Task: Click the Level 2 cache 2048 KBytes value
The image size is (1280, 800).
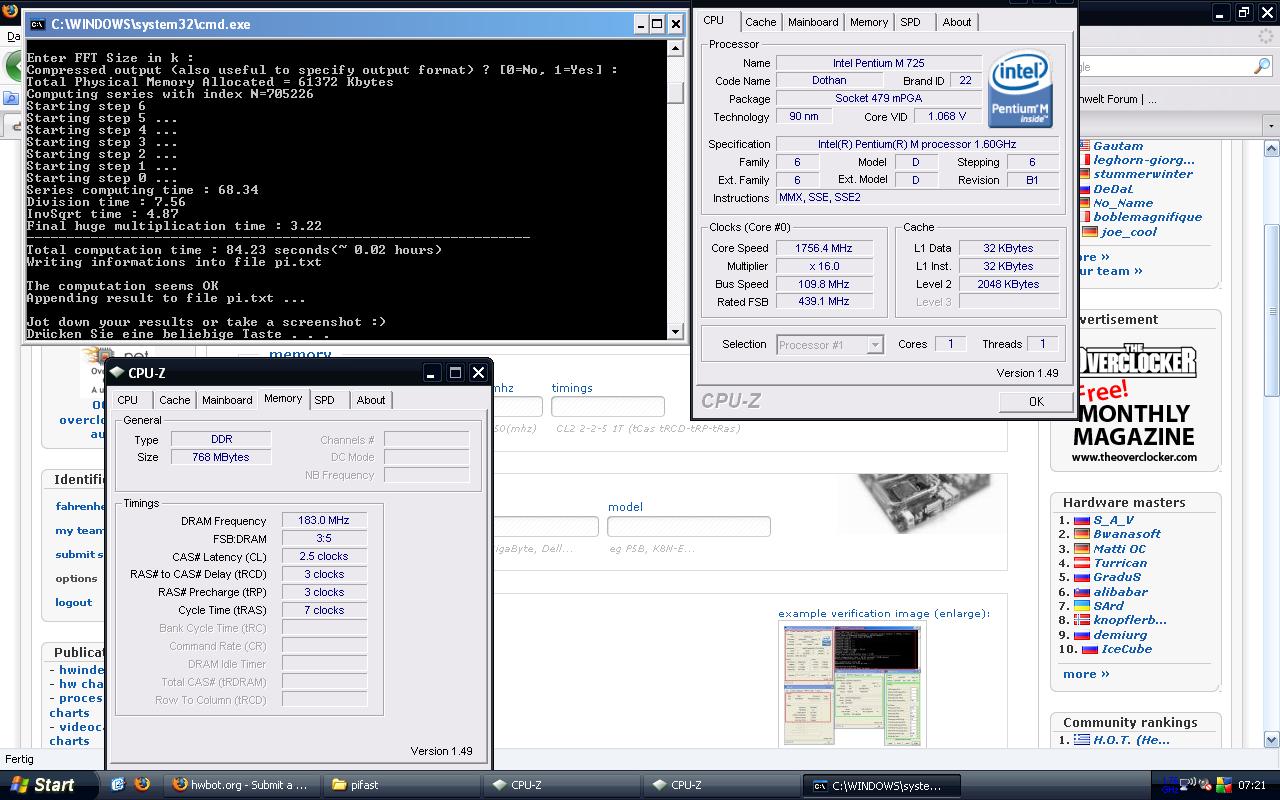Action: coord(1009,284)
